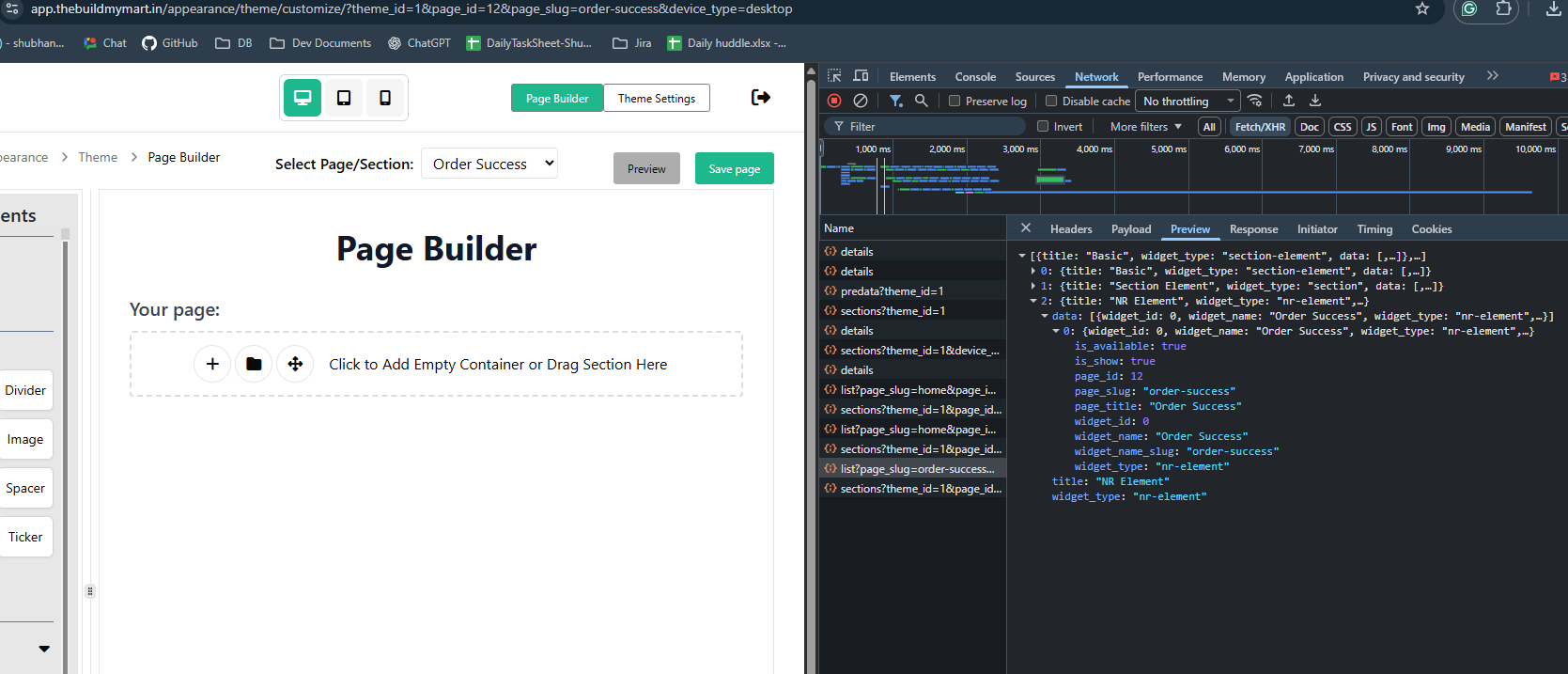This screenshot has width=1568, height=674.
Task: Bookmark this page with star icon
Action: pos(1422,8)
